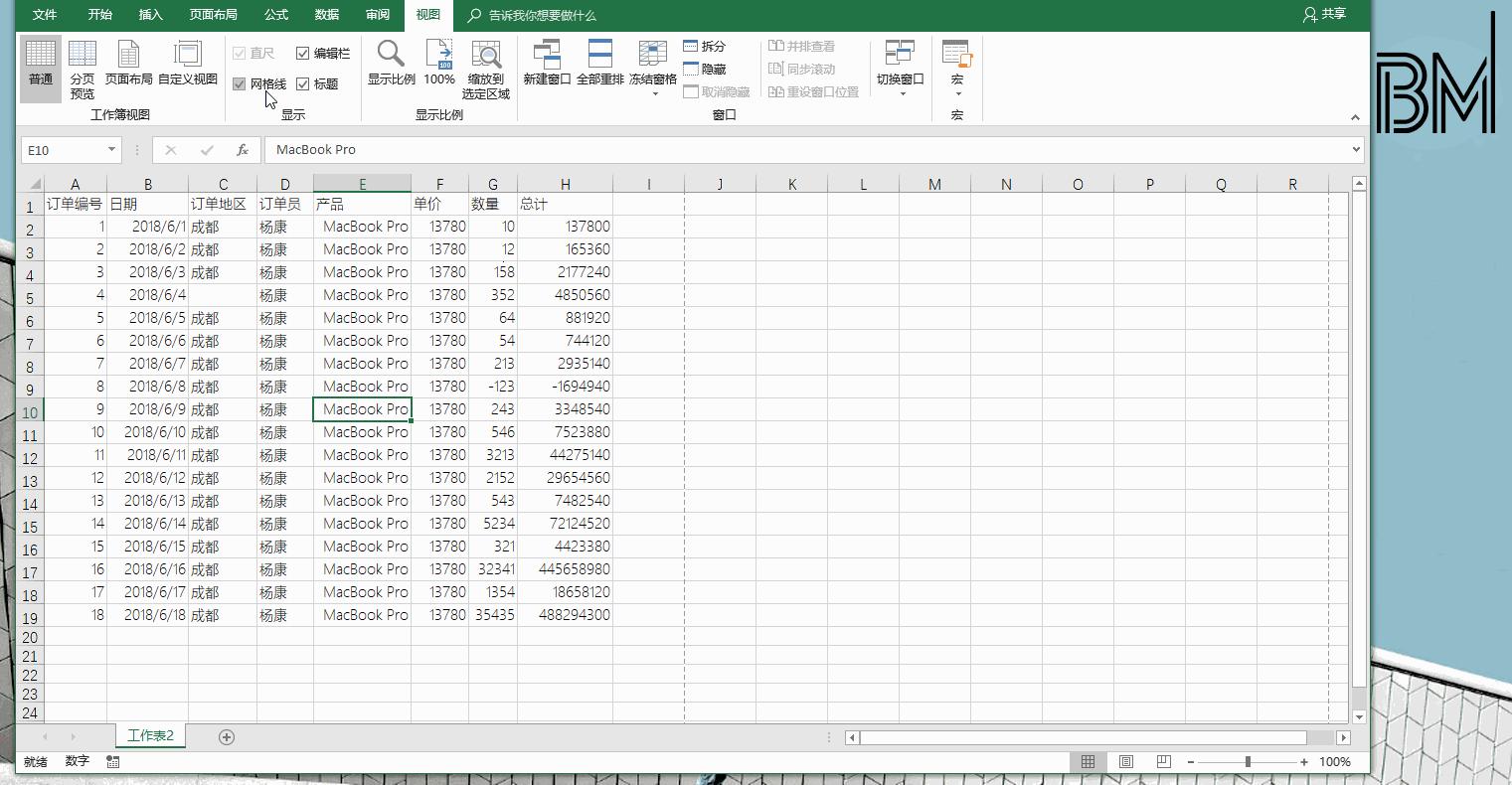The width and height of the screenshot is (1512, 785).
Task: Open Custom Views (自定义视图)
Action: [188, 65]
